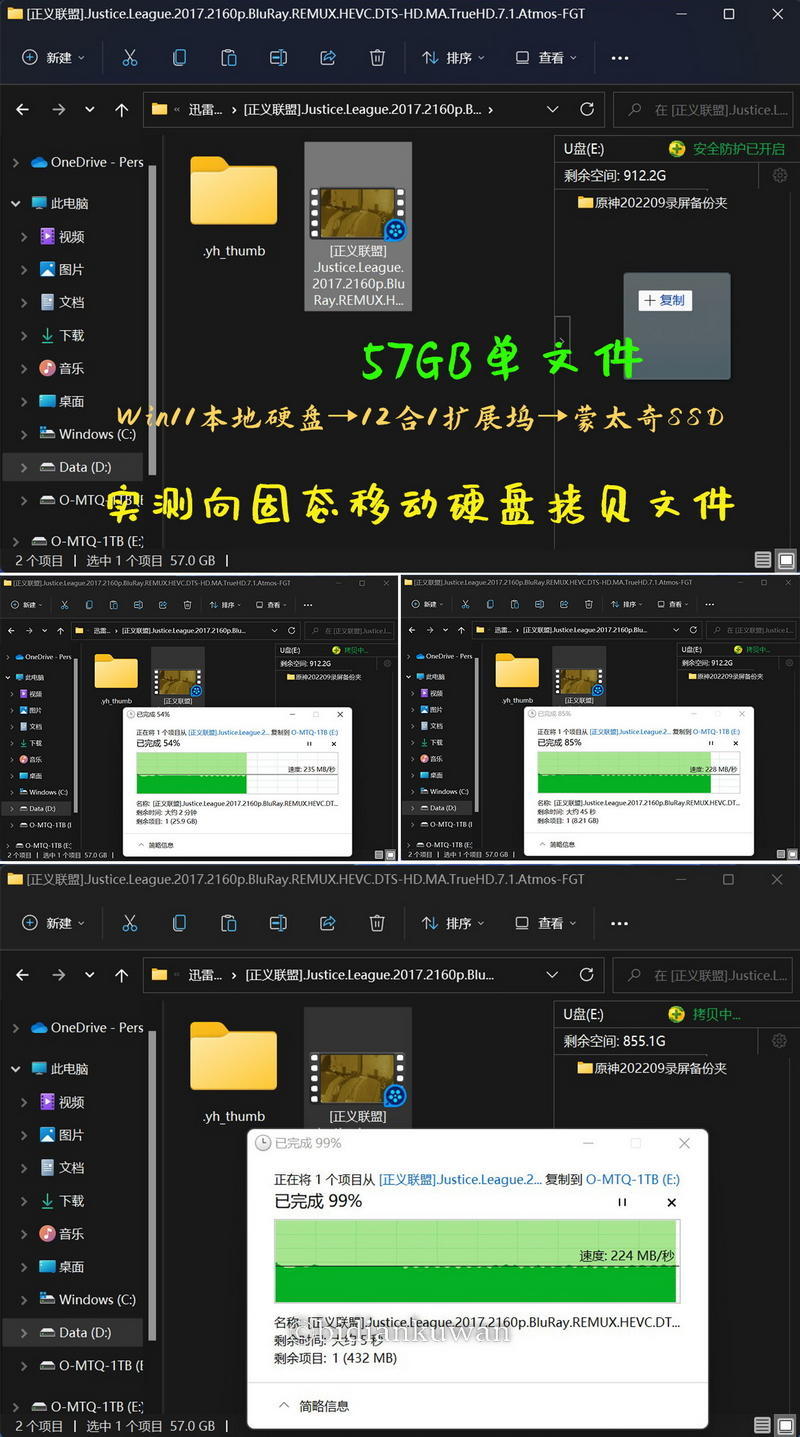Click the green 拷贝中 icon in bottom window
800x1437 pixels.
pyautogui.click(x=677, y=1014)
